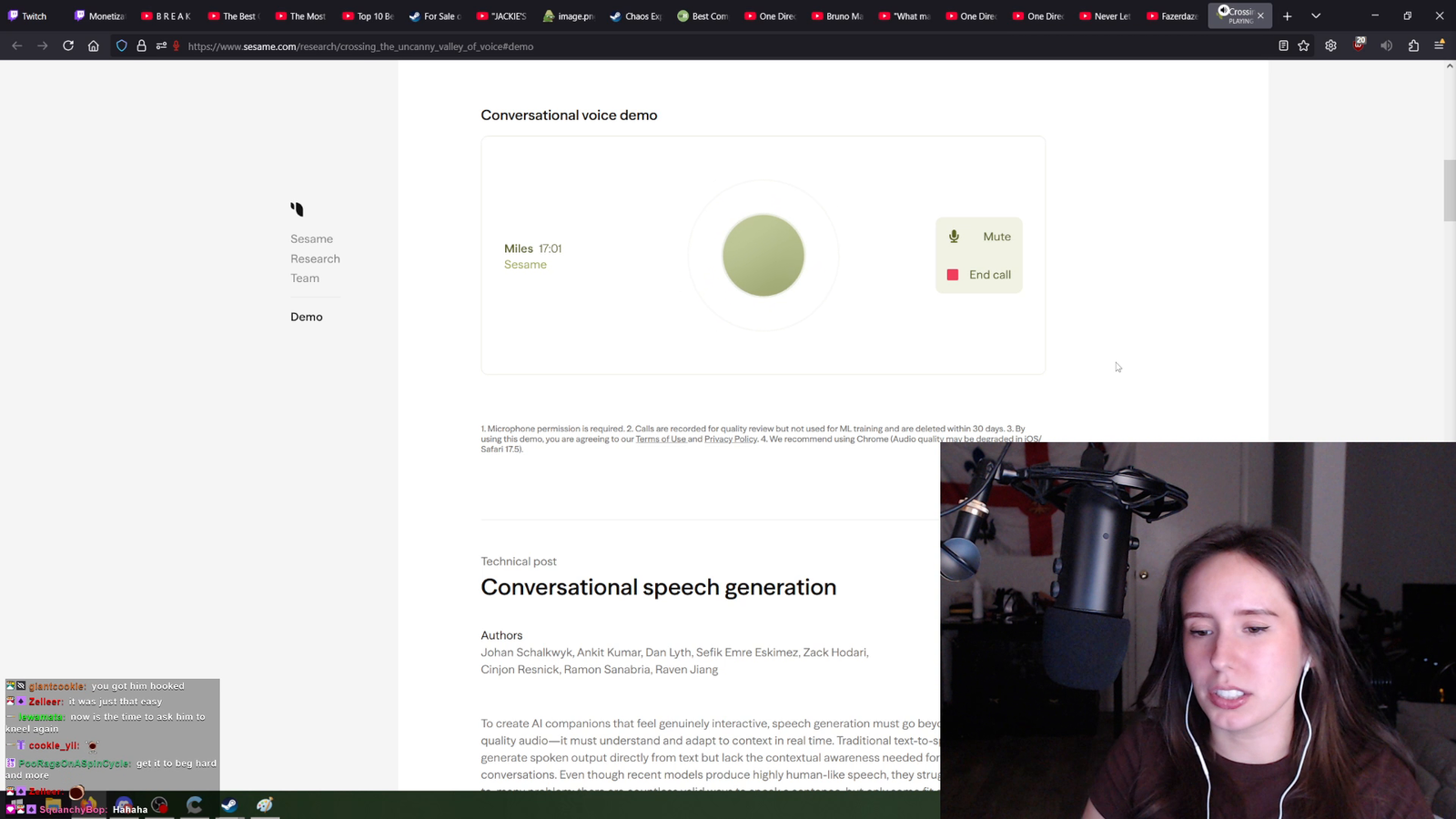Viewport: 1456px width, 819px height.
Task: Open the image.png tab
Action: pos(569,16)
